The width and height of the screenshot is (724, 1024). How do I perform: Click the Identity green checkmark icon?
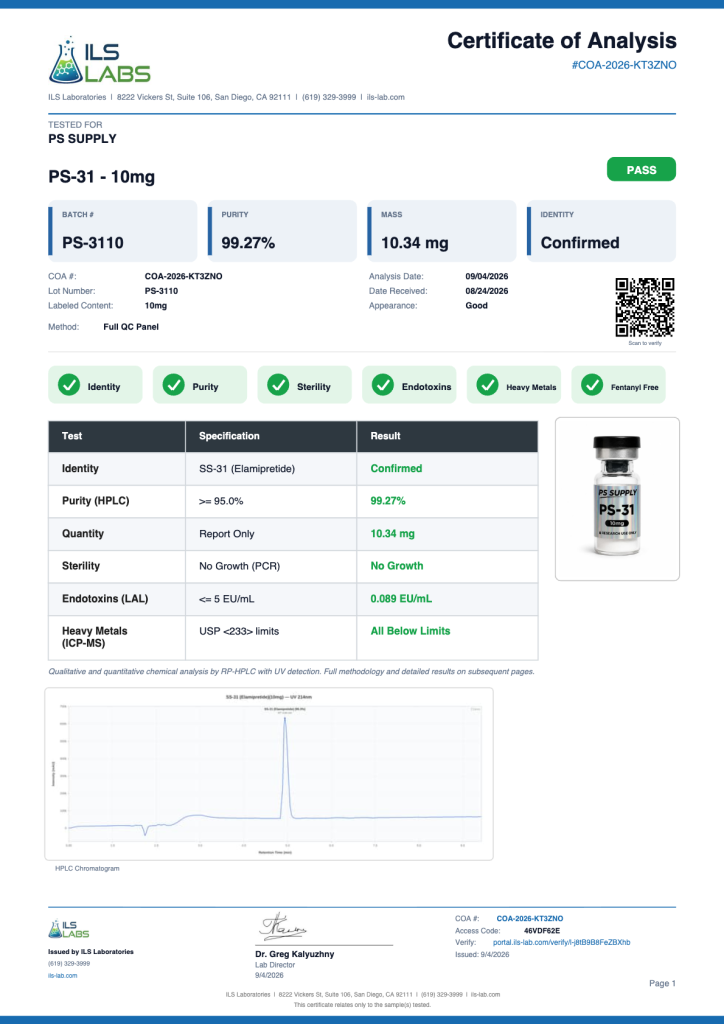(x=69, y=385)
